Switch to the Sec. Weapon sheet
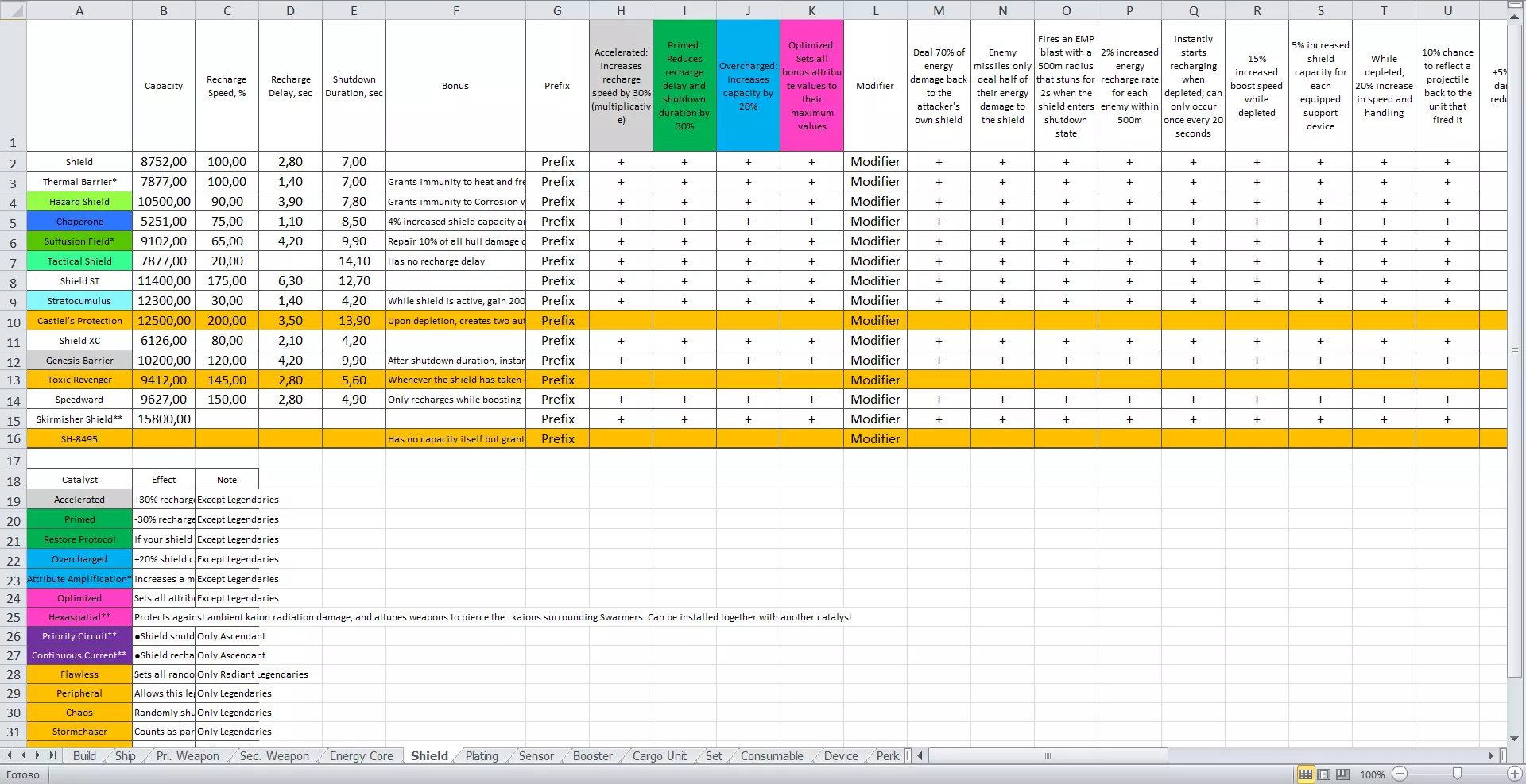The height and width of the screenshot is (784, 1526). 274,756
